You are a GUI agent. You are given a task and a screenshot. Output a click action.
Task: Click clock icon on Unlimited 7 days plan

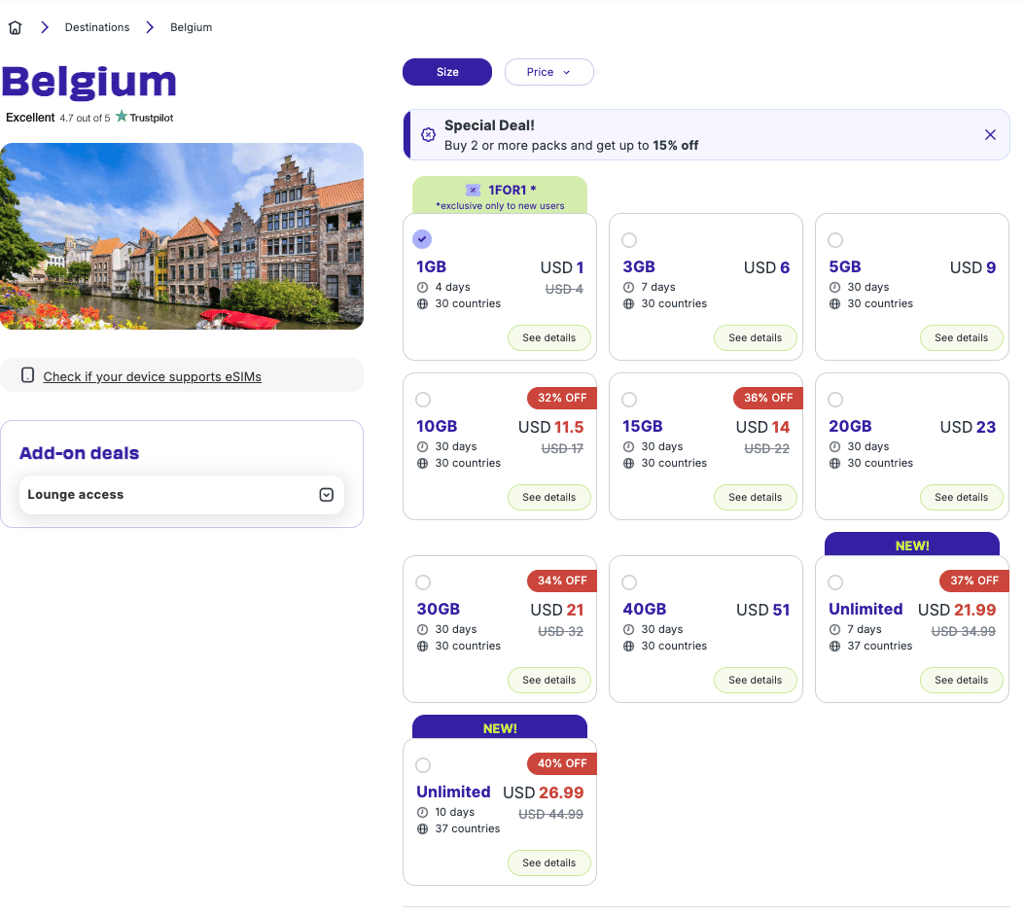[835, 630]
